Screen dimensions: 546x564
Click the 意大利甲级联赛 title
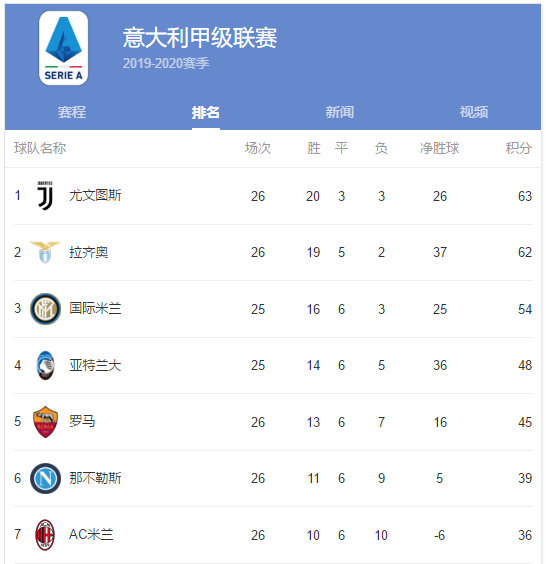pos(200,37)
